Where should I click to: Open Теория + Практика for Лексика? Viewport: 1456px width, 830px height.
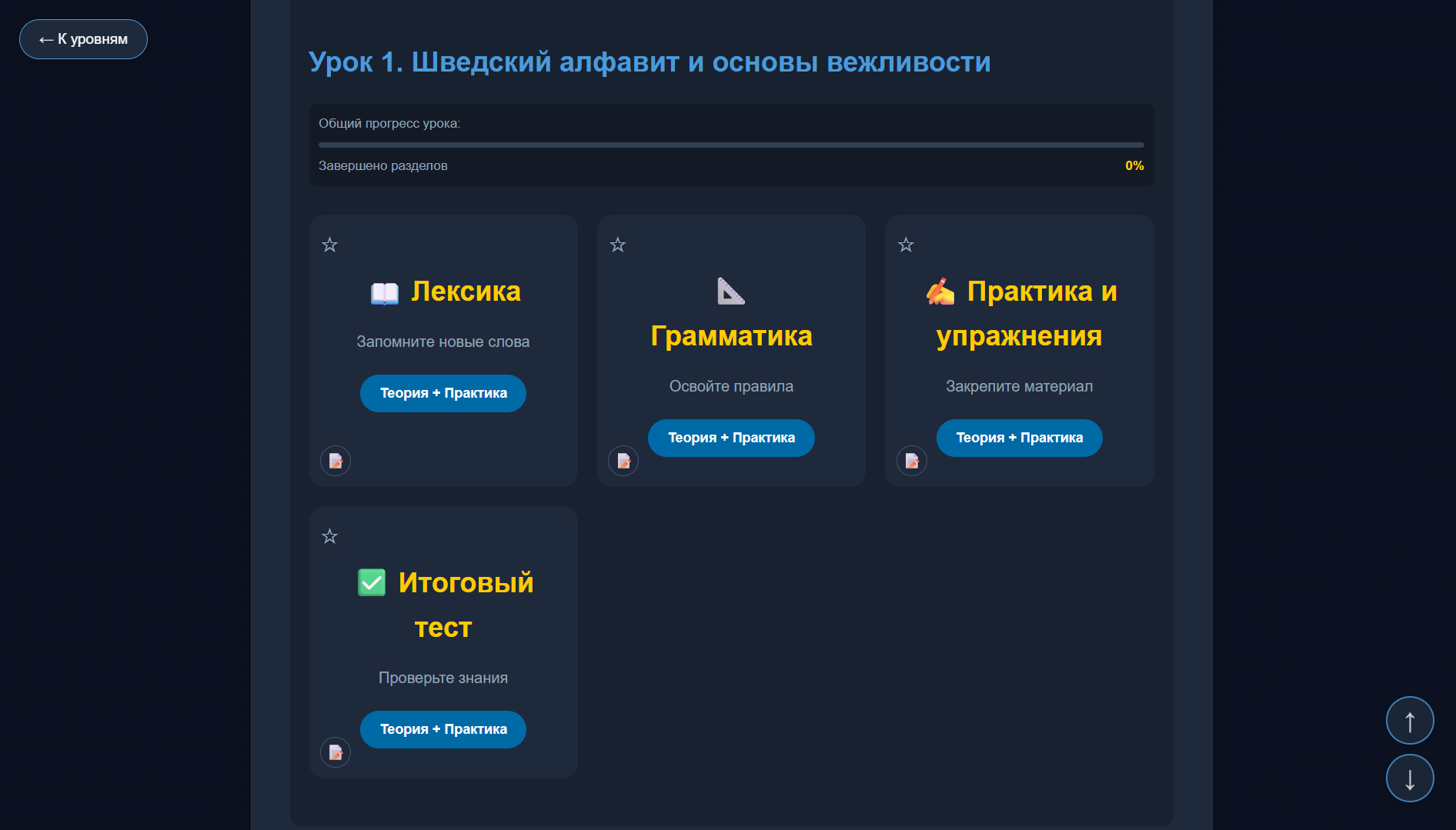[x=443, y=393]
